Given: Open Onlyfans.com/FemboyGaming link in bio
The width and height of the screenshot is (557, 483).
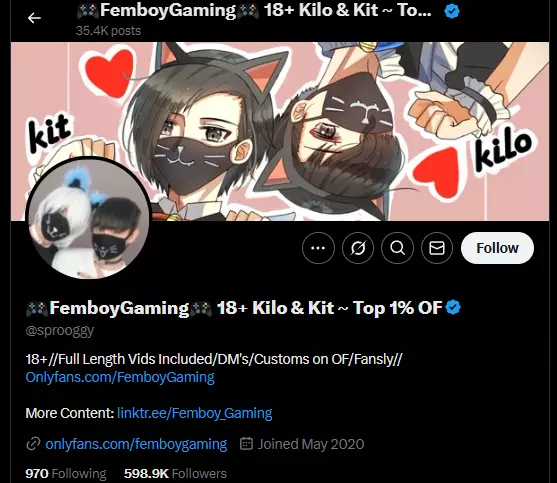Looking at the screenshot, I should [x=120, y=377].
